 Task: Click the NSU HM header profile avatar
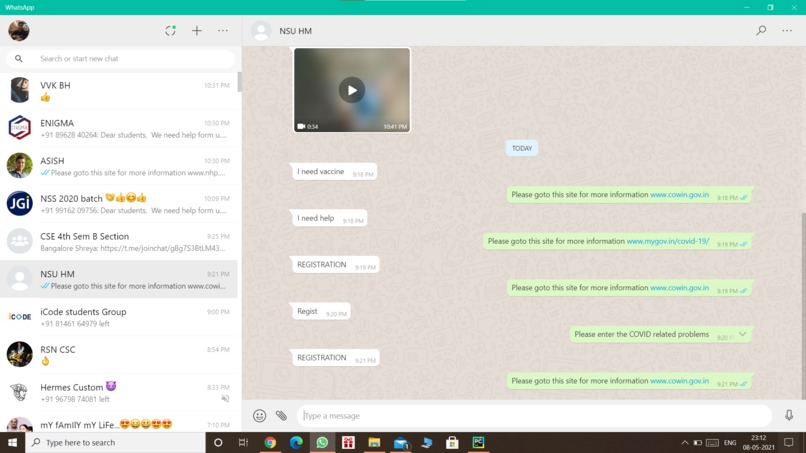261,31
